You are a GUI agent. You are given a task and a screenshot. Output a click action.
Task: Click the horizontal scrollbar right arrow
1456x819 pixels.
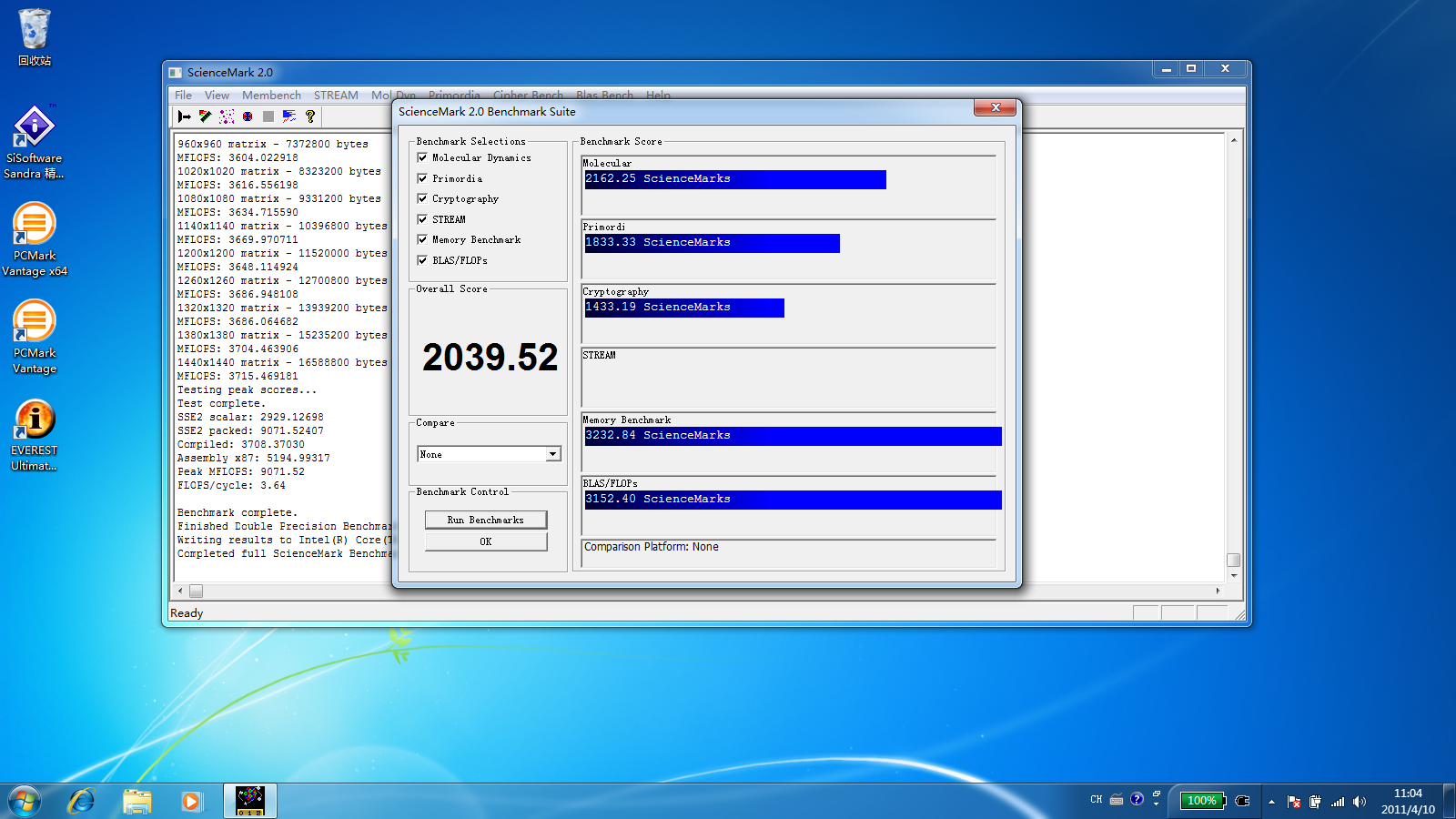click(1218, 591)
